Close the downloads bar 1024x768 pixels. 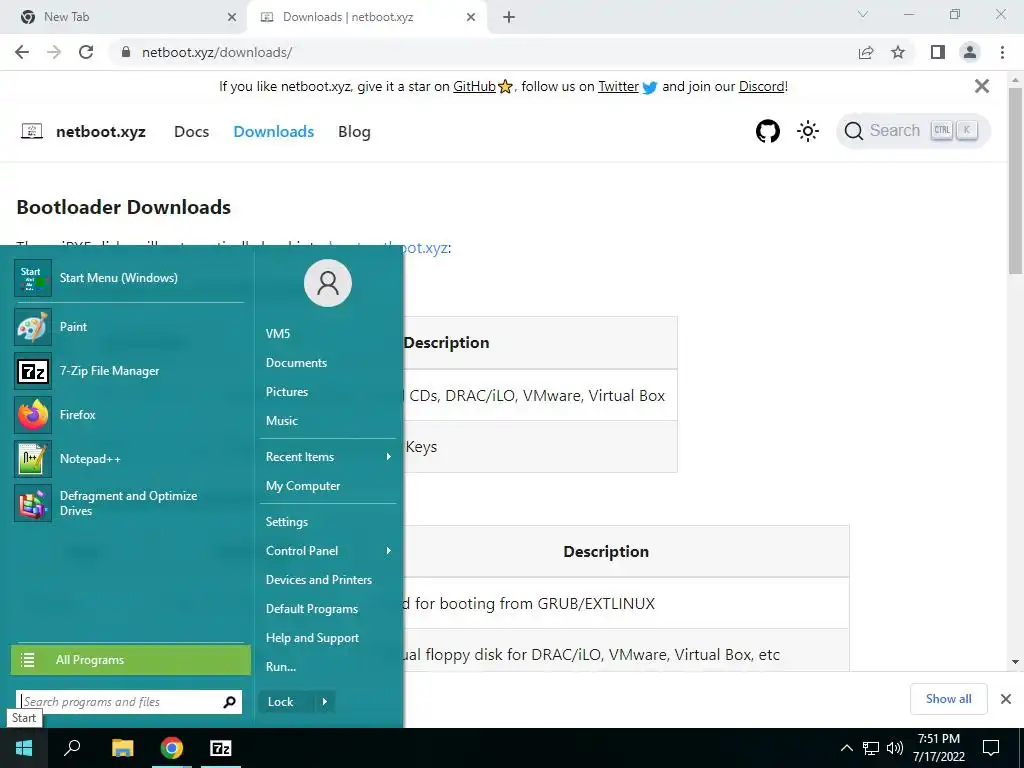(x=1006, y=699)
